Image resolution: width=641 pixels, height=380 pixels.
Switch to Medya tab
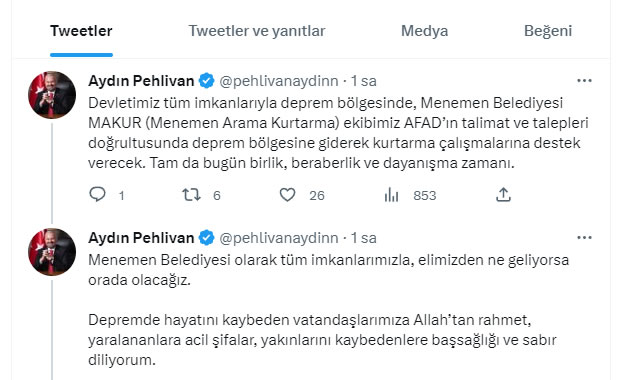pos(424,31)
